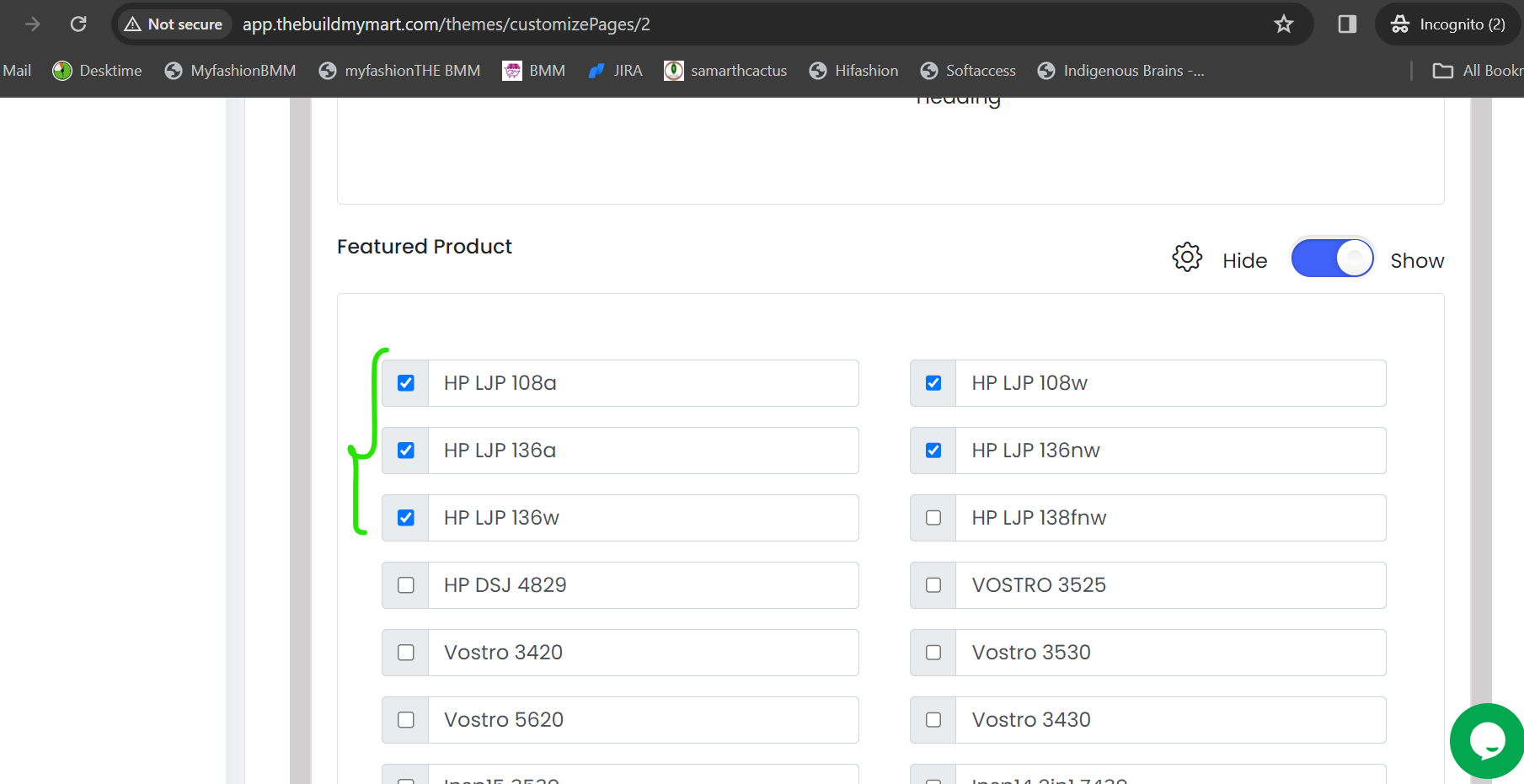Click the HP LJP 108a product name
This screenshot has width=1524, height=784.
pos(500,383)
